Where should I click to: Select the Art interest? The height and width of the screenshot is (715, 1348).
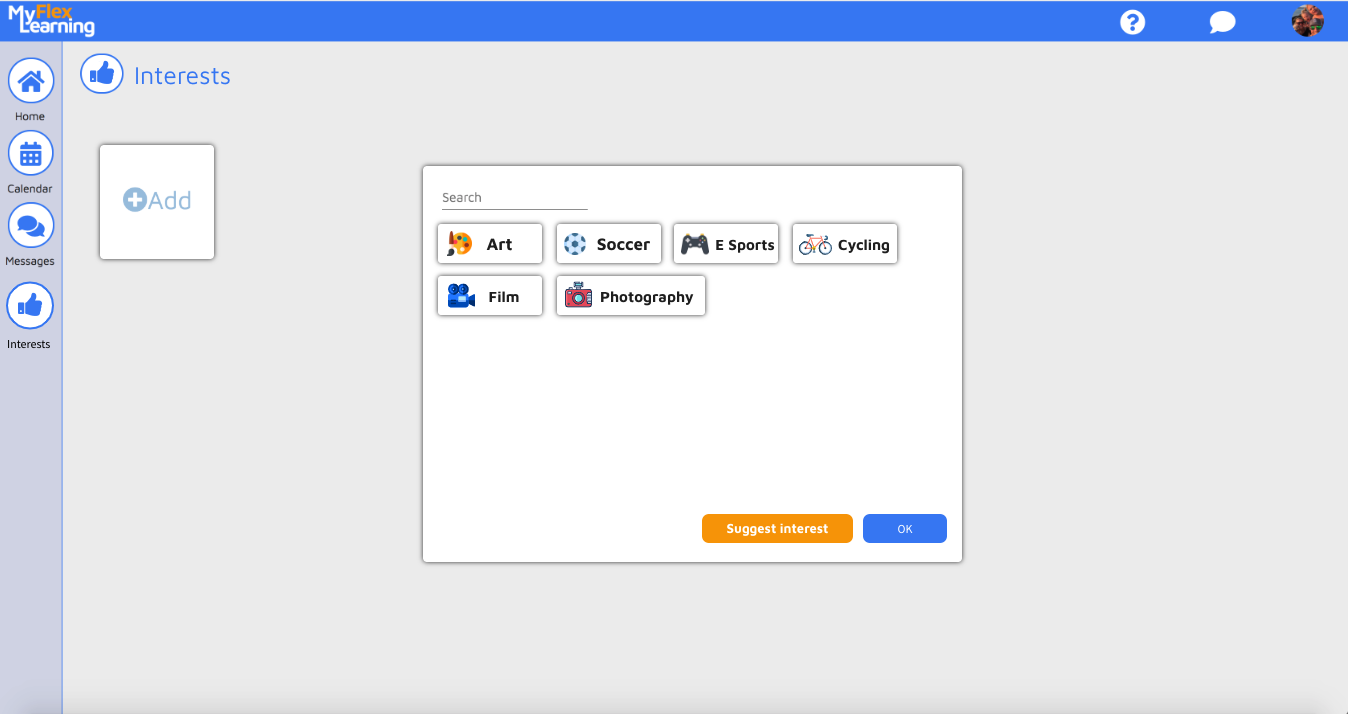click(490, 244)
